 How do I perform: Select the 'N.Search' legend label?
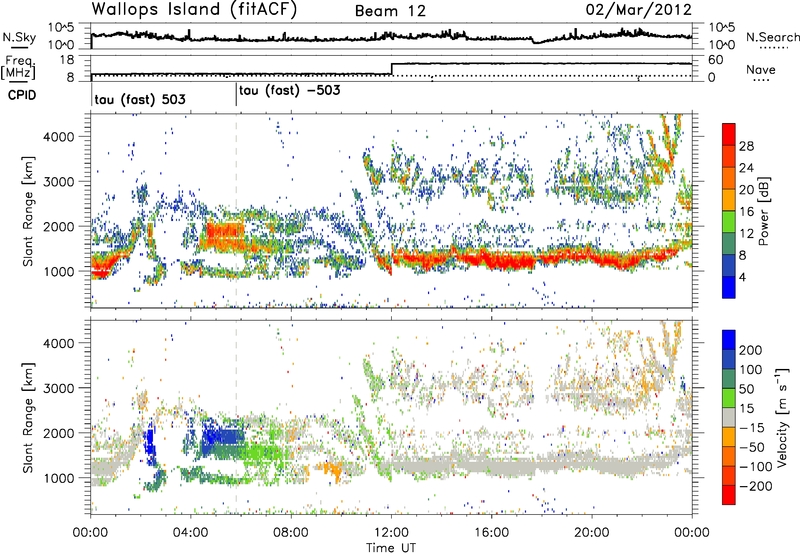coord(772,37)
